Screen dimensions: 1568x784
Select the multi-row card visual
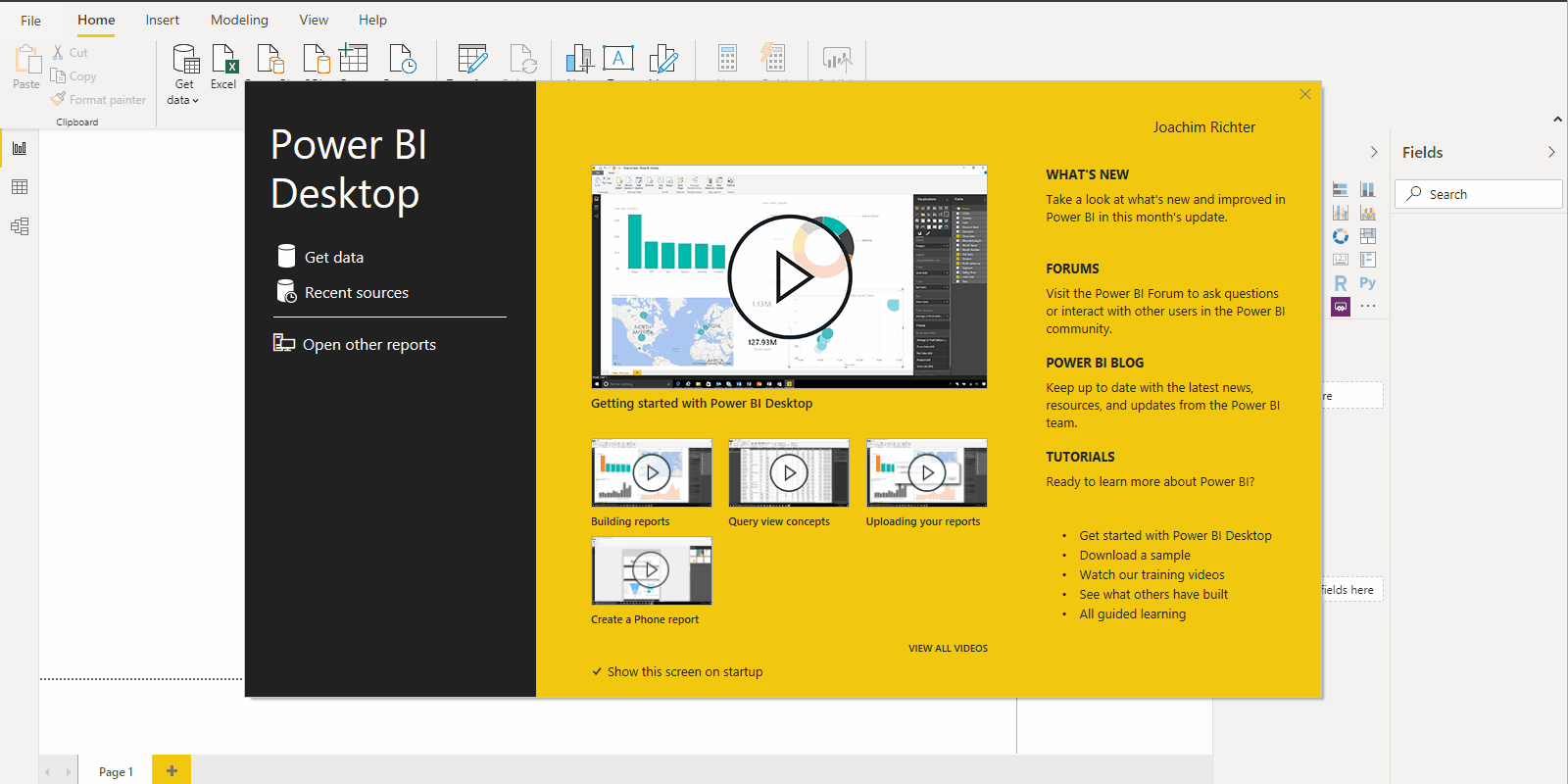coord(1368,260)
